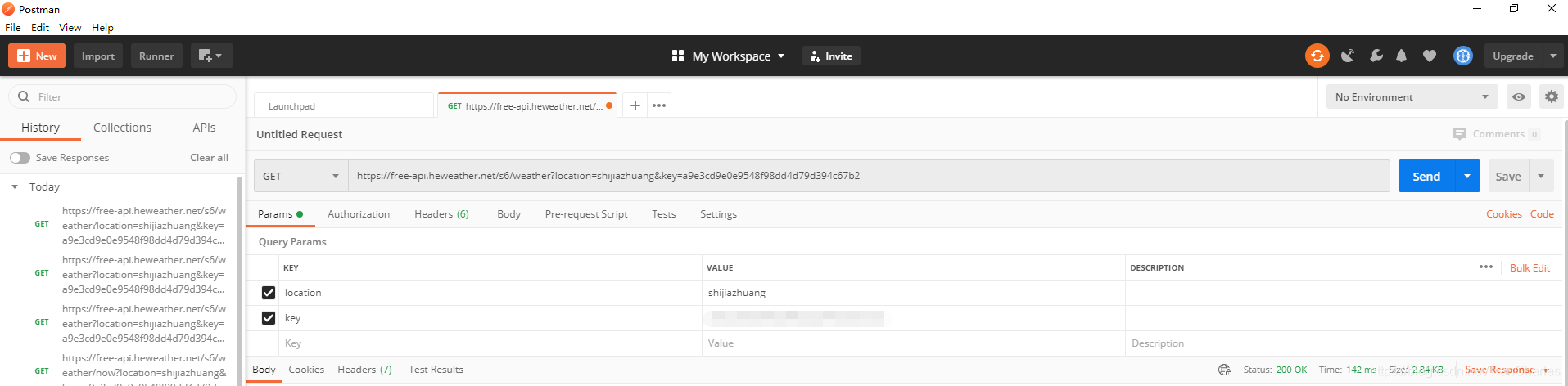The height and width of the screenshot is (386, 1568).
Task: Click Clear all history link
Action: (209, 158)
